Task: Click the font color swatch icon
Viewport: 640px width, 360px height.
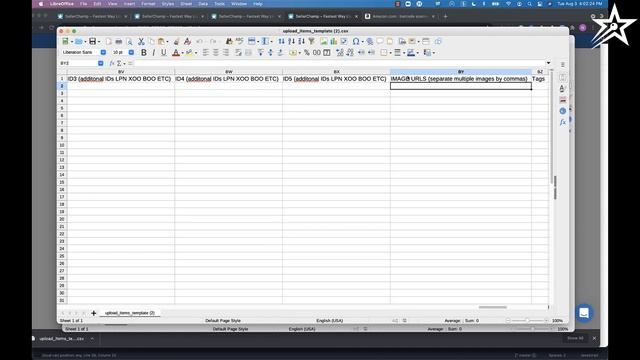Action: click(x=176, y=53)
